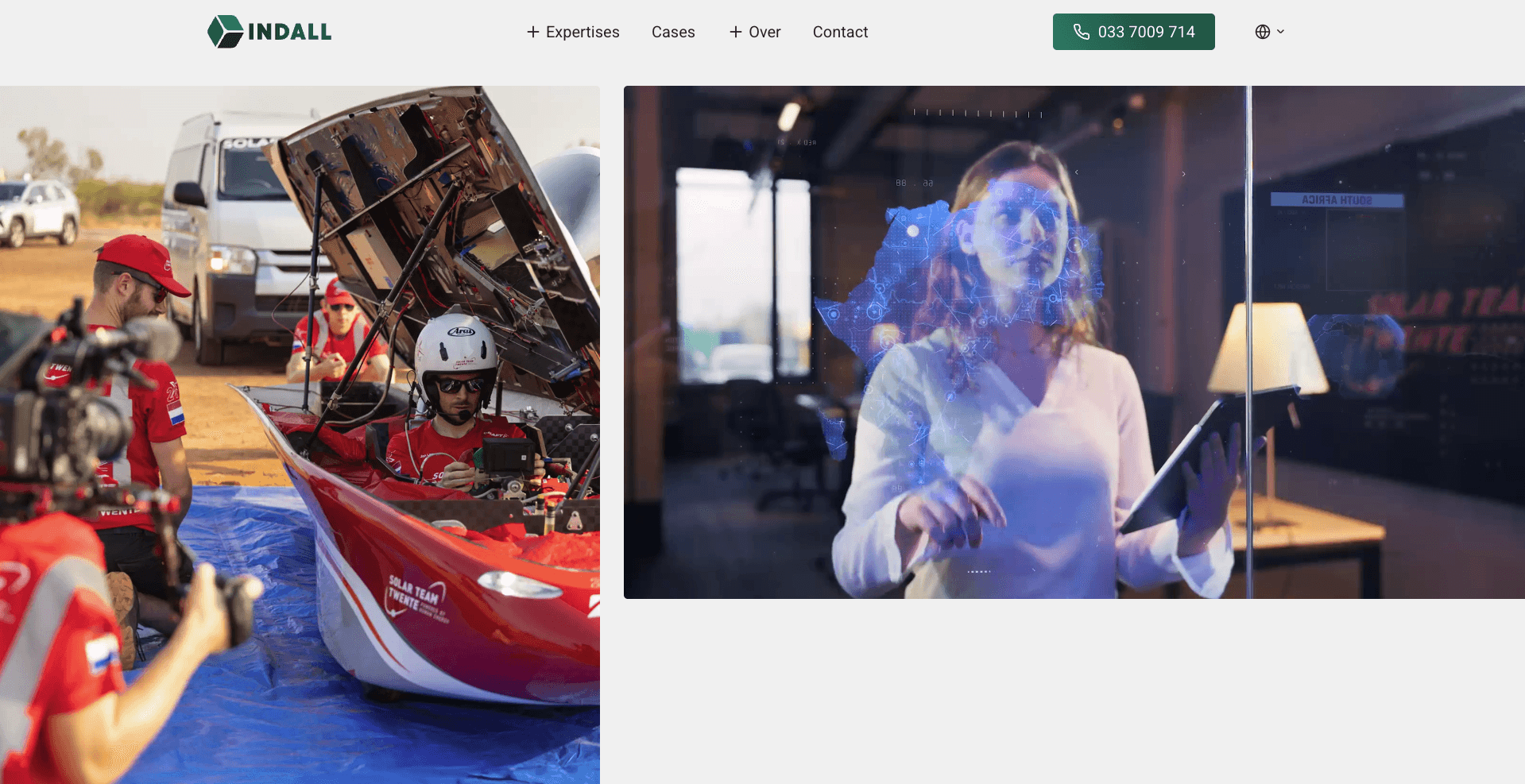This screenshot has width=1525, height=784.
Task: Open the Solar Team Twente car photo
Action: tap(300, 434)
